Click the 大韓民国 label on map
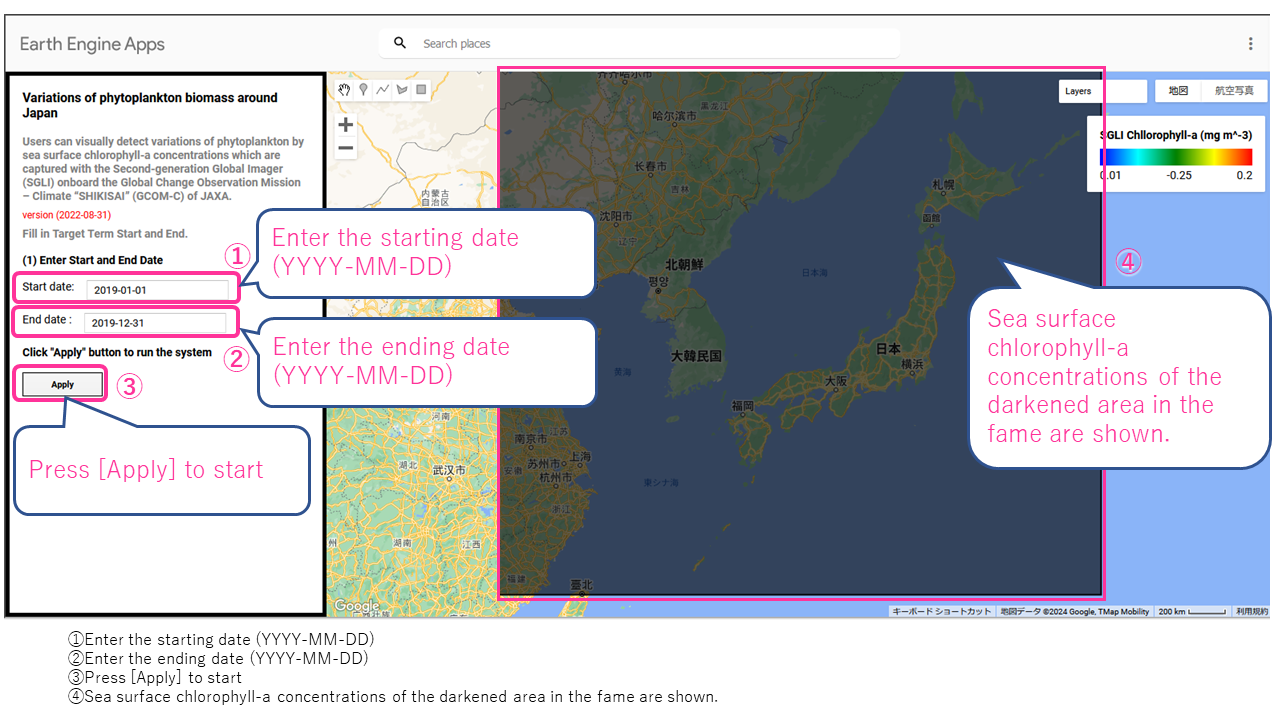Screen dimensions: 1280x720 coord(697,355)
